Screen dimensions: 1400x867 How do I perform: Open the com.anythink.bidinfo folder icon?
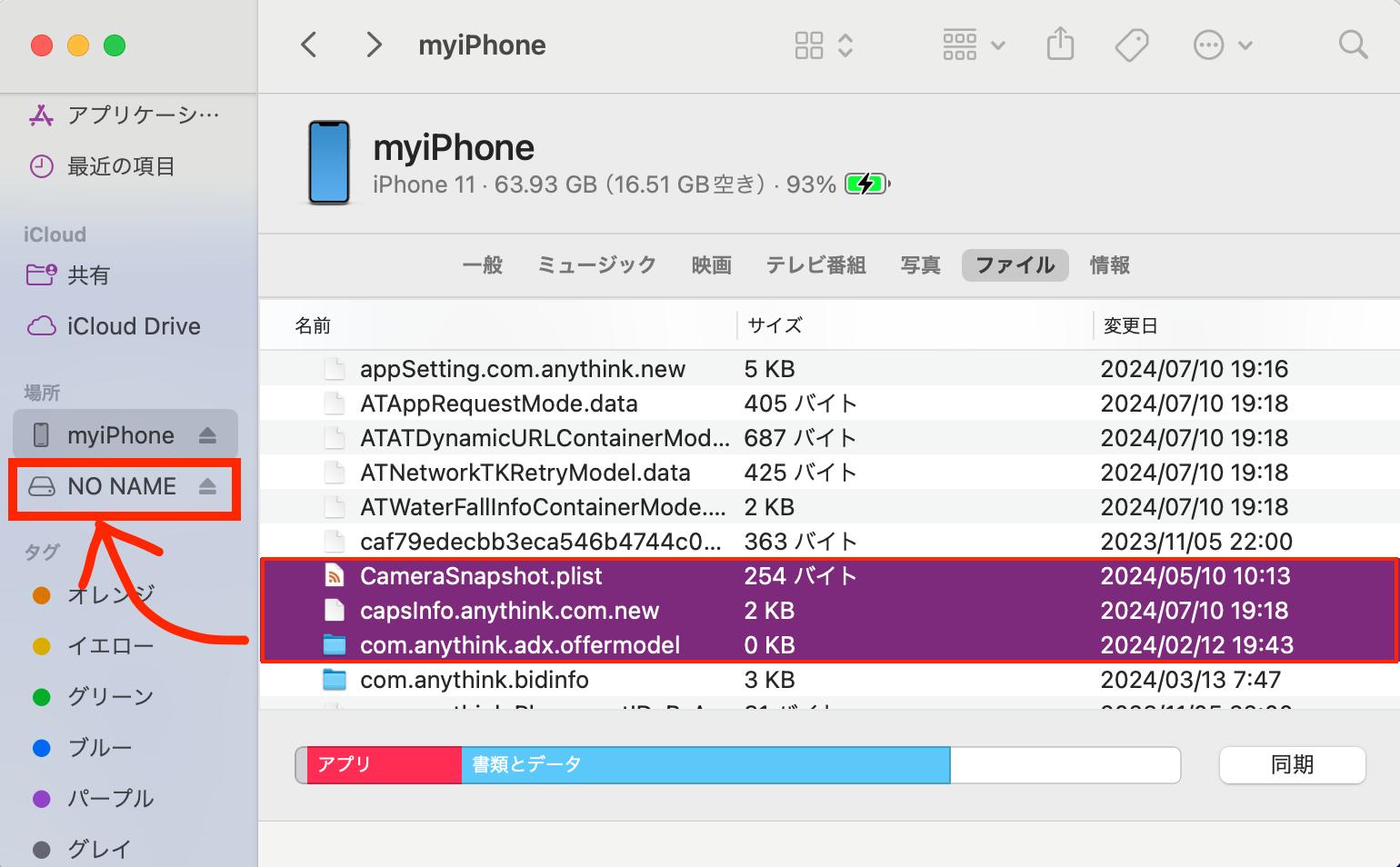point(335,679)
